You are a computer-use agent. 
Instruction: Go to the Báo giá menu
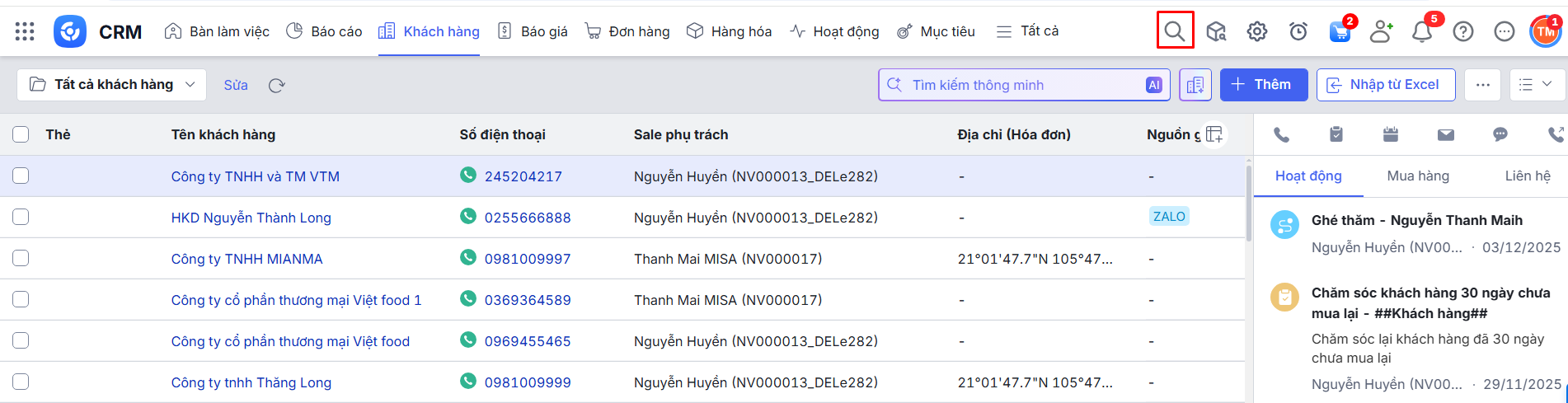pos(533,31)
